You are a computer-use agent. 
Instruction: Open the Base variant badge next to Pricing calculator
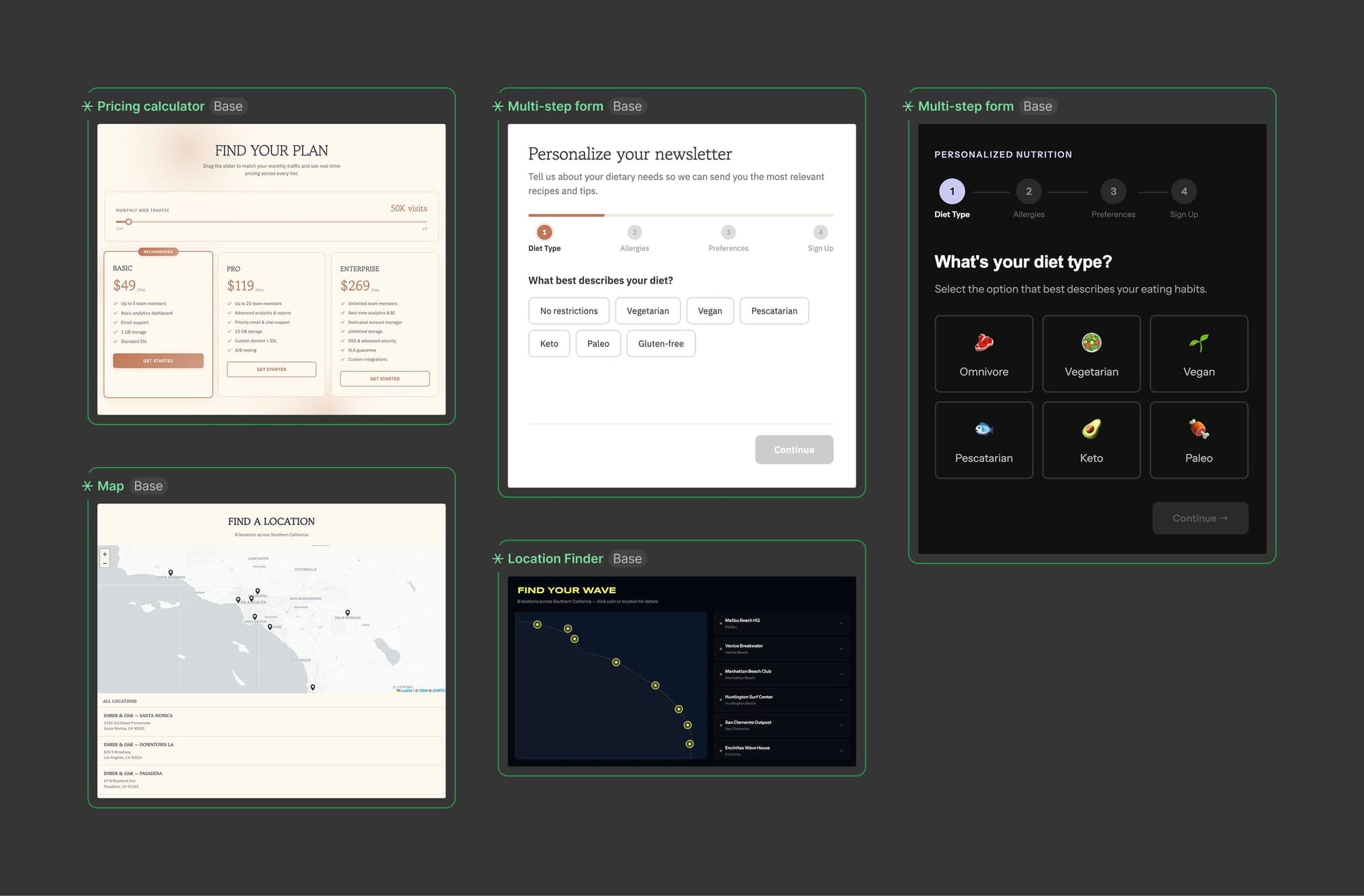(x=228, y=106)
